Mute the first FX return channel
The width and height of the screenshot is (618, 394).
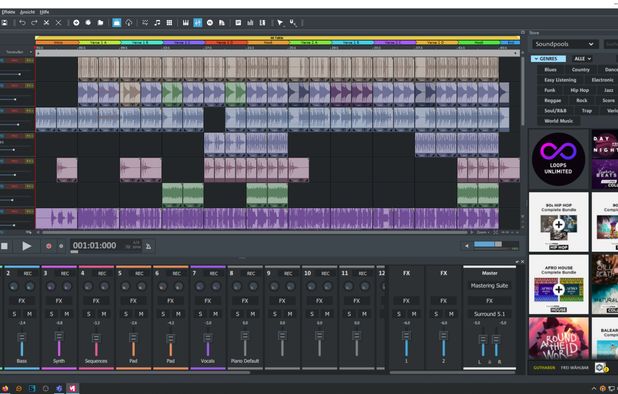414,314
